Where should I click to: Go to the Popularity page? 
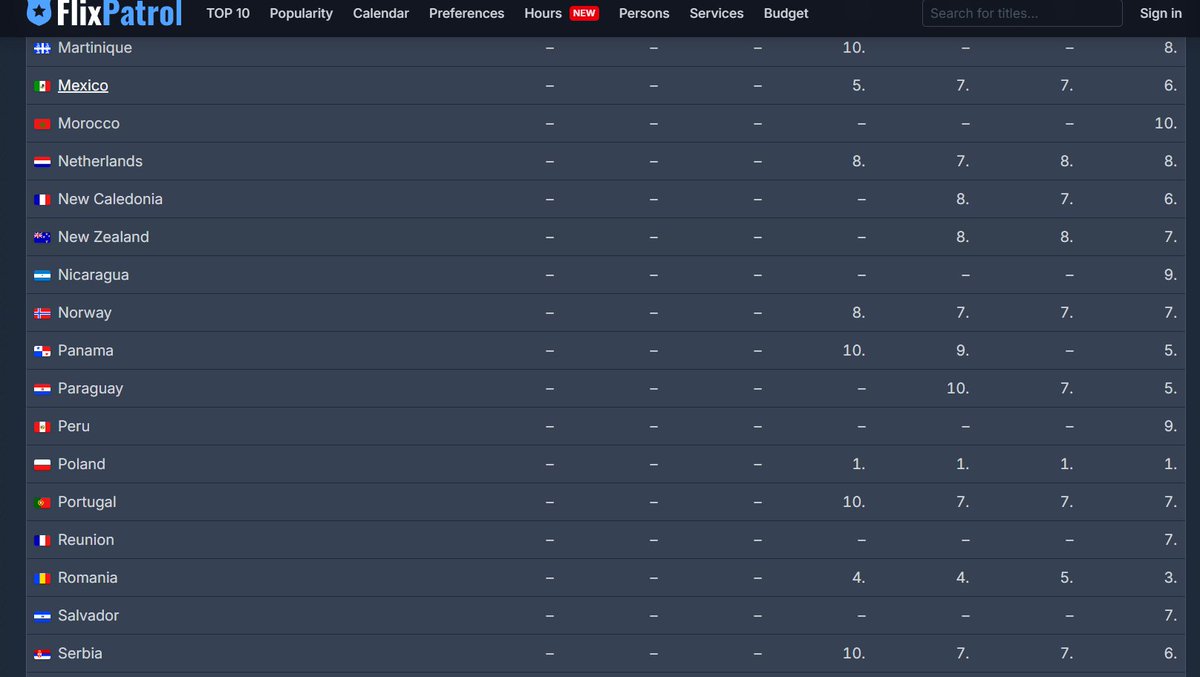click(301, 13)
